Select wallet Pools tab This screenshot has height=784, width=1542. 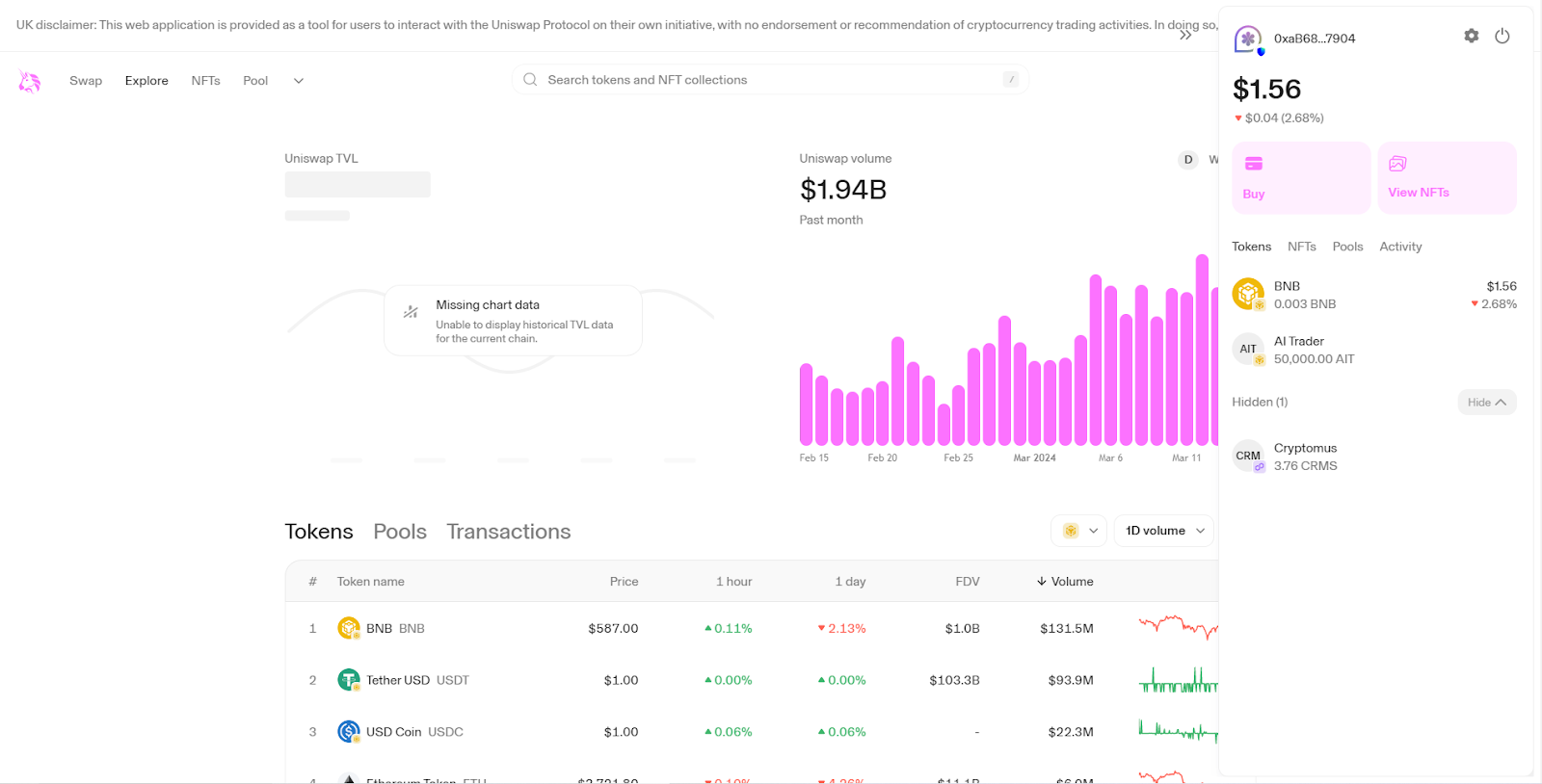click(1347, 247)
